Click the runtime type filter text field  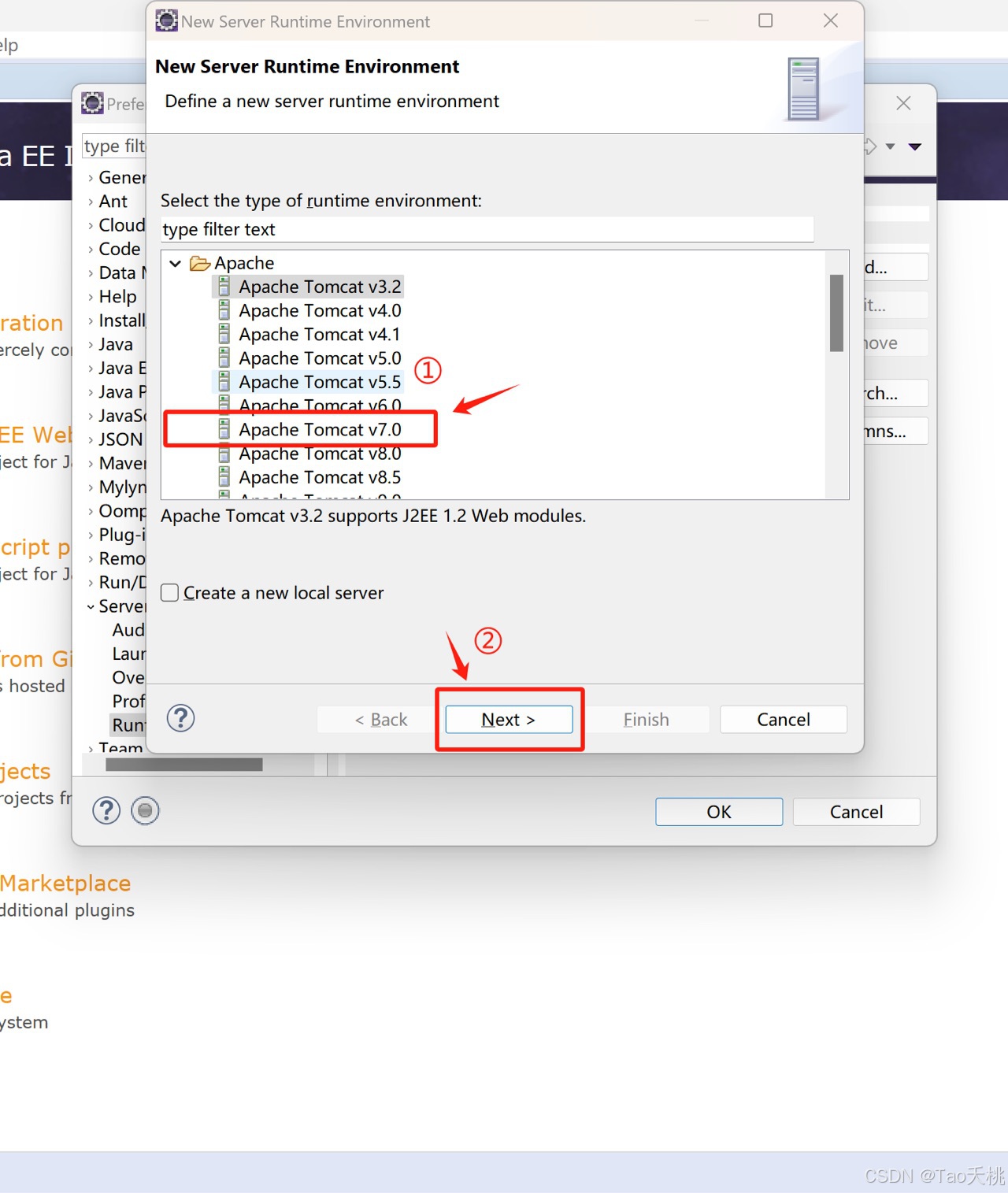click(487, 229)
